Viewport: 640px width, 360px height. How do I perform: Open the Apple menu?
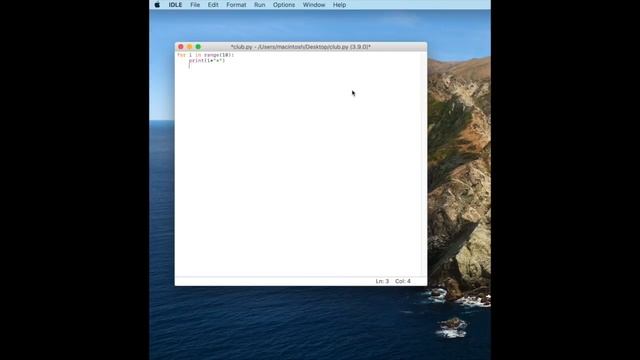pyautogui.click(x=157, y=5)
